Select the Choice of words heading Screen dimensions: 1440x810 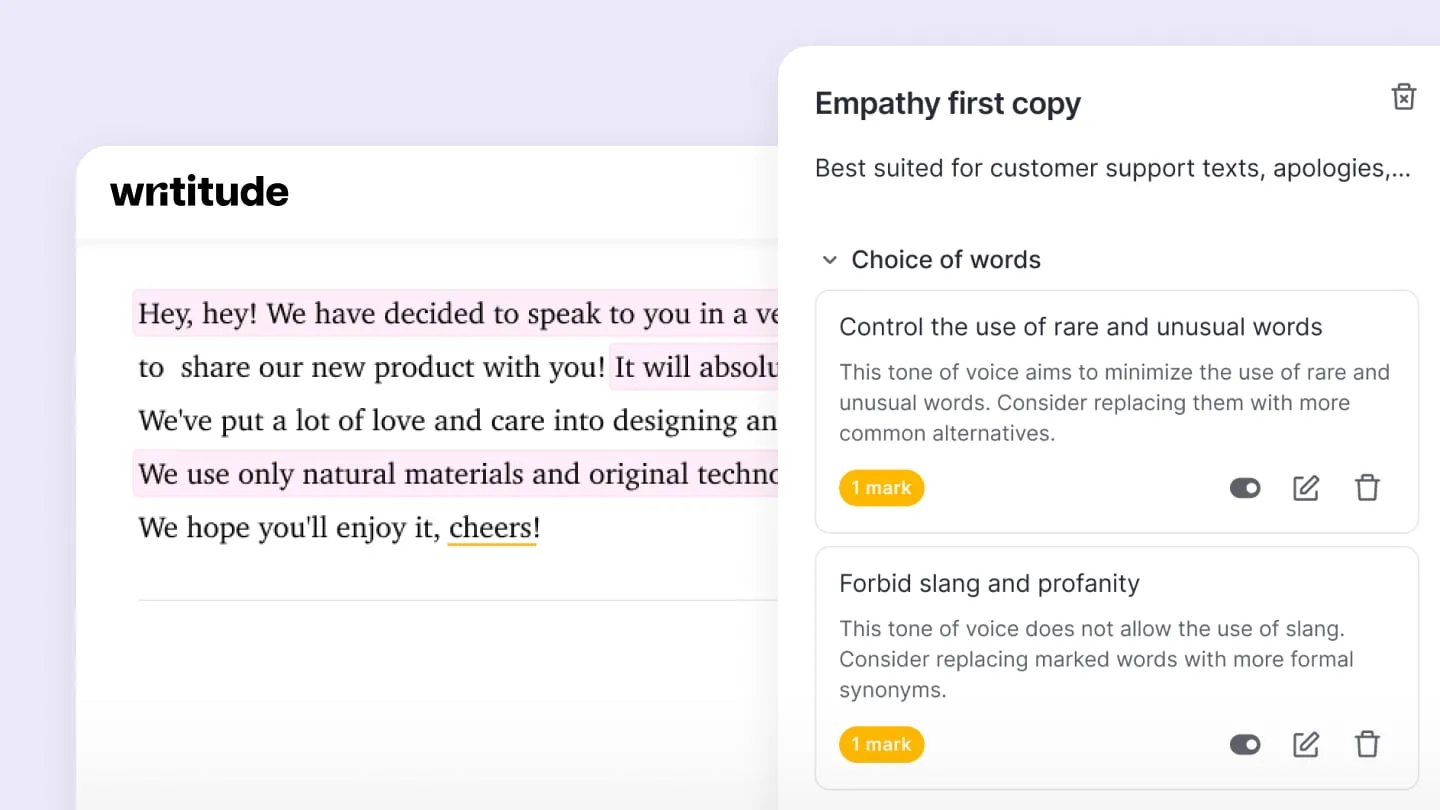click(x=946, y=259)
